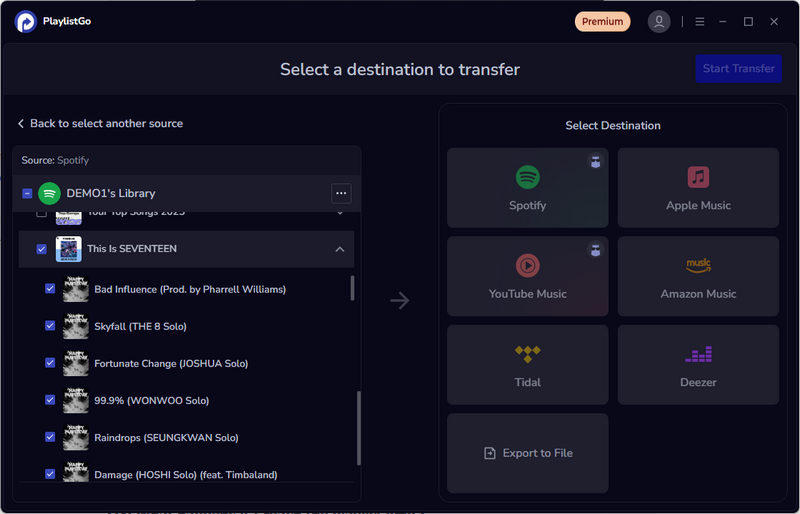Viewport: 800px width, 514px height.
Task: Choose Apple Music as destination
Action: click(x=698, y=188)
